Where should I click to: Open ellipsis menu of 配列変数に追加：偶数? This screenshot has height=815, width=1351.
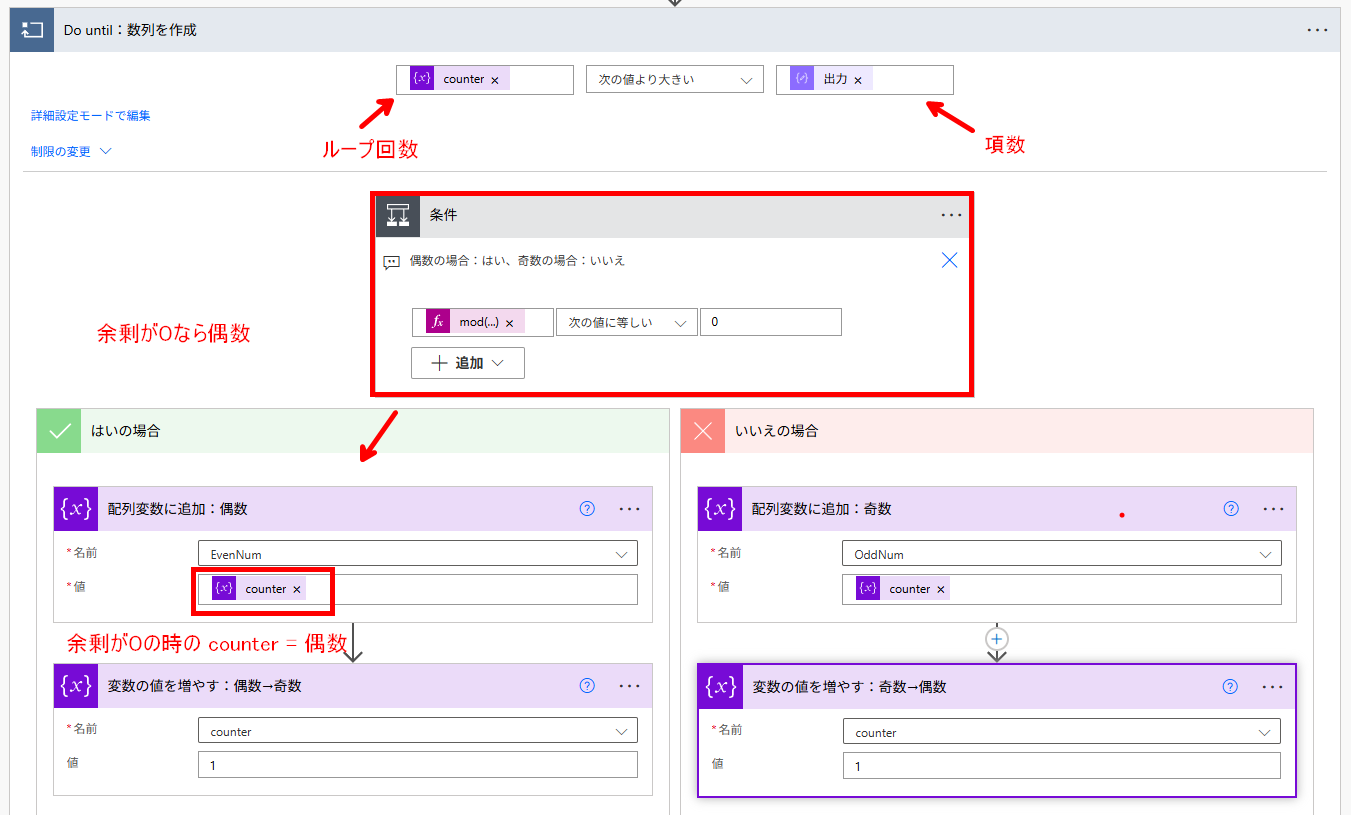[x=629, y=509]
